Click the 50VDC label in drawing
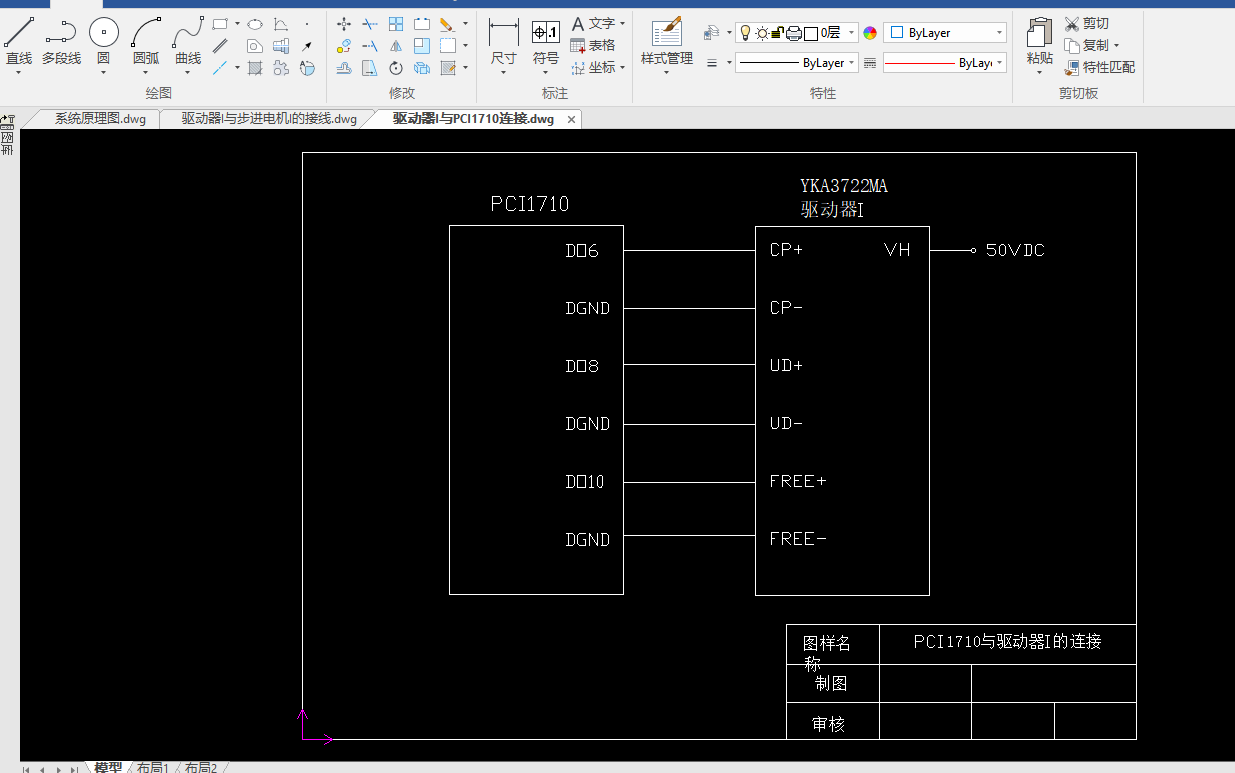The image size is (1235, 773). [x=1015, y=250]
